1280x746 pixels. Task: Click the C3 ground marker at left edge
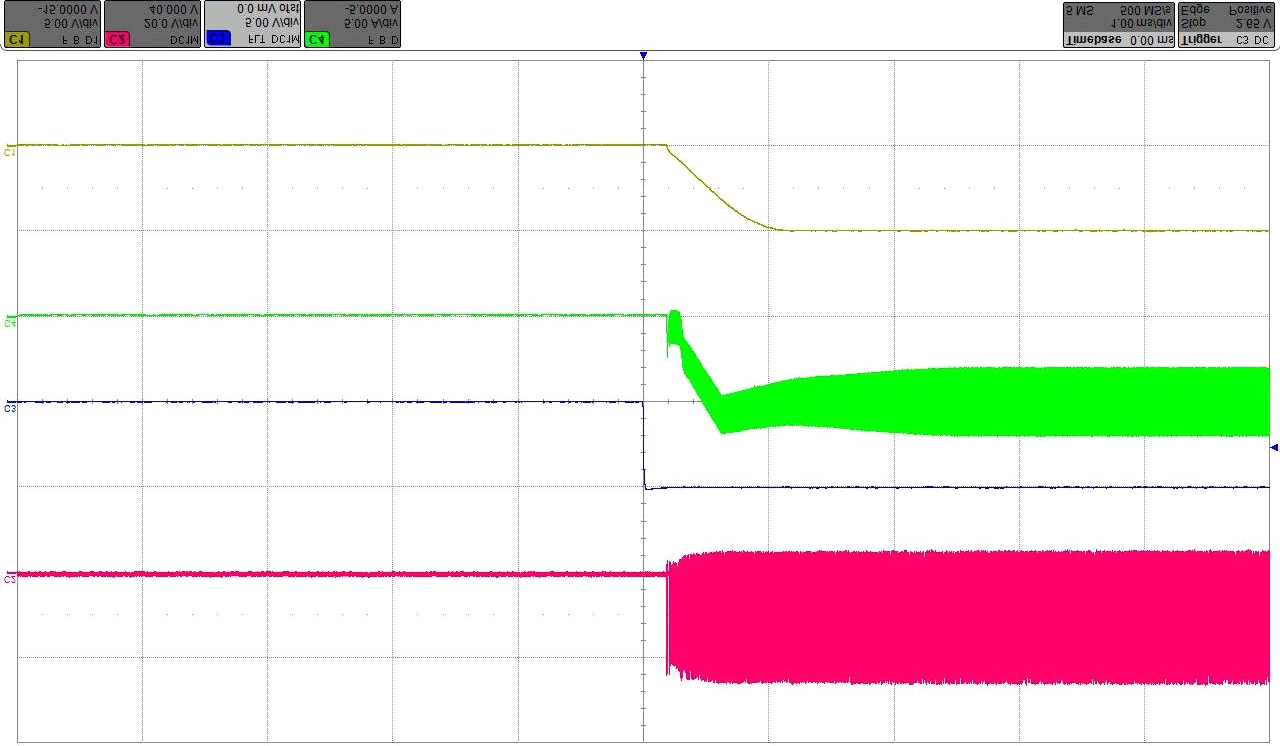(x=9, y=408)
